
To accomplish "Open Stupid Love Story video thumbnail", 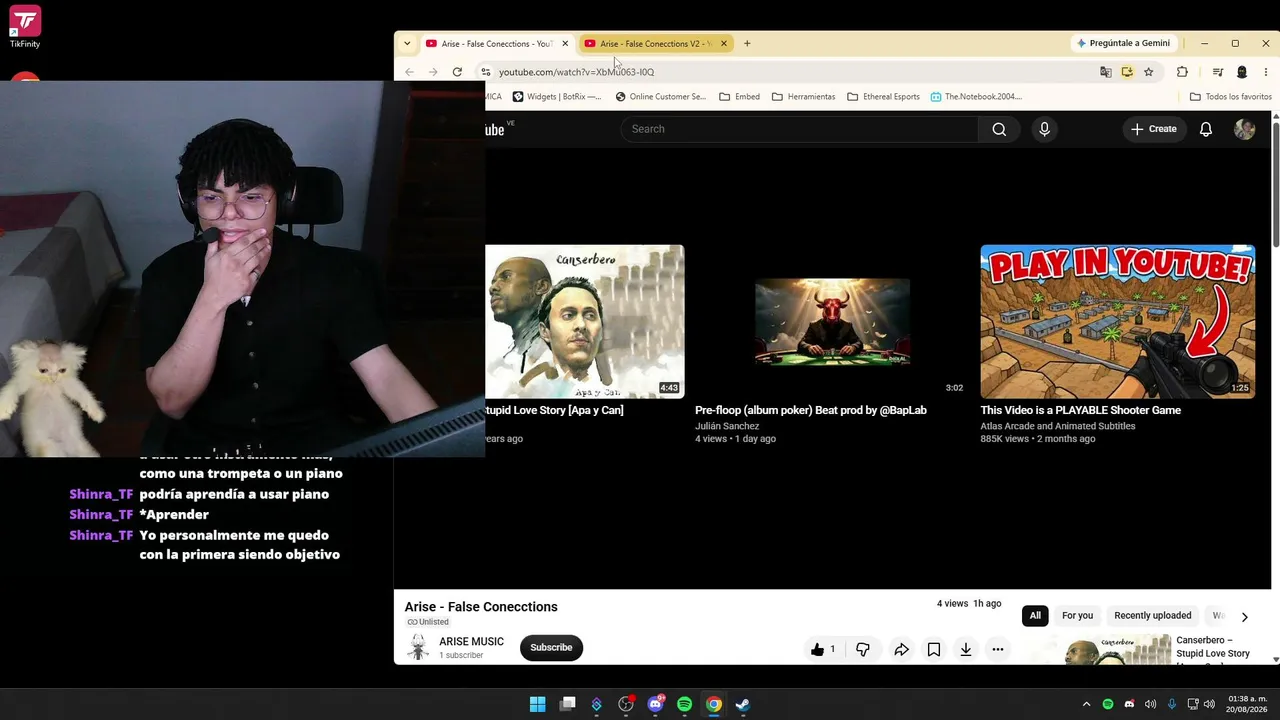I will coord(585,321).
